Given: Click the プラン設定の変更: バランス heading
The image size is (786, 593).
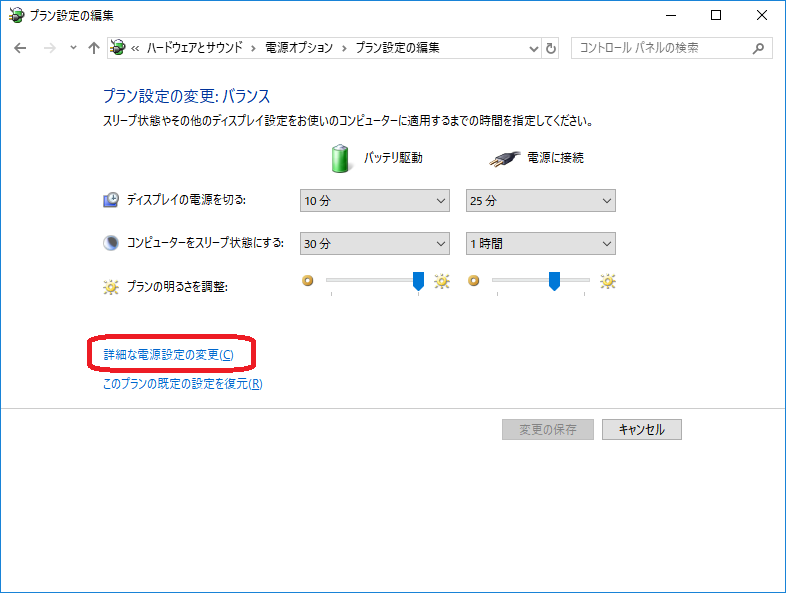Looking at the screenshot, I should click(x=186, y=96).
